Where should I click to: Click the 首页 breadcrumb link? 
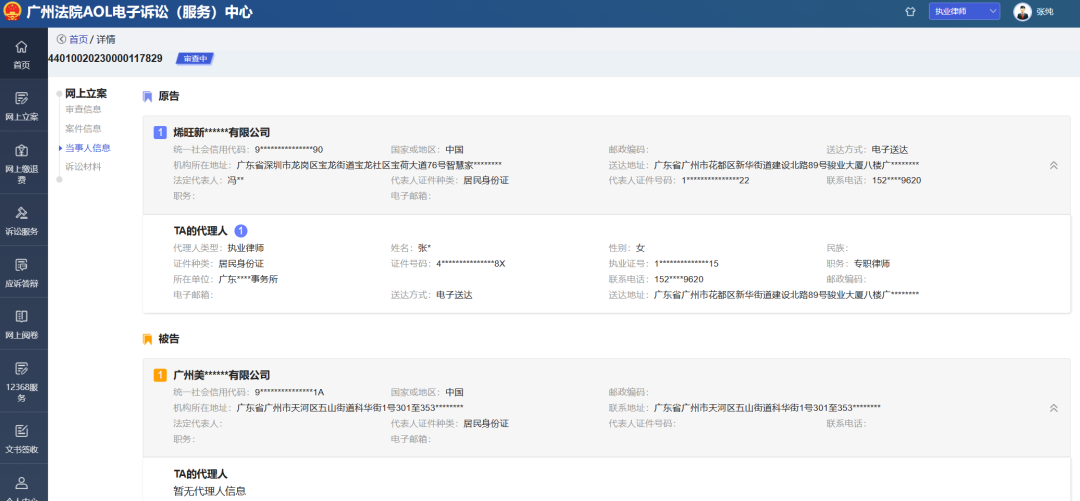coord(79,39)
